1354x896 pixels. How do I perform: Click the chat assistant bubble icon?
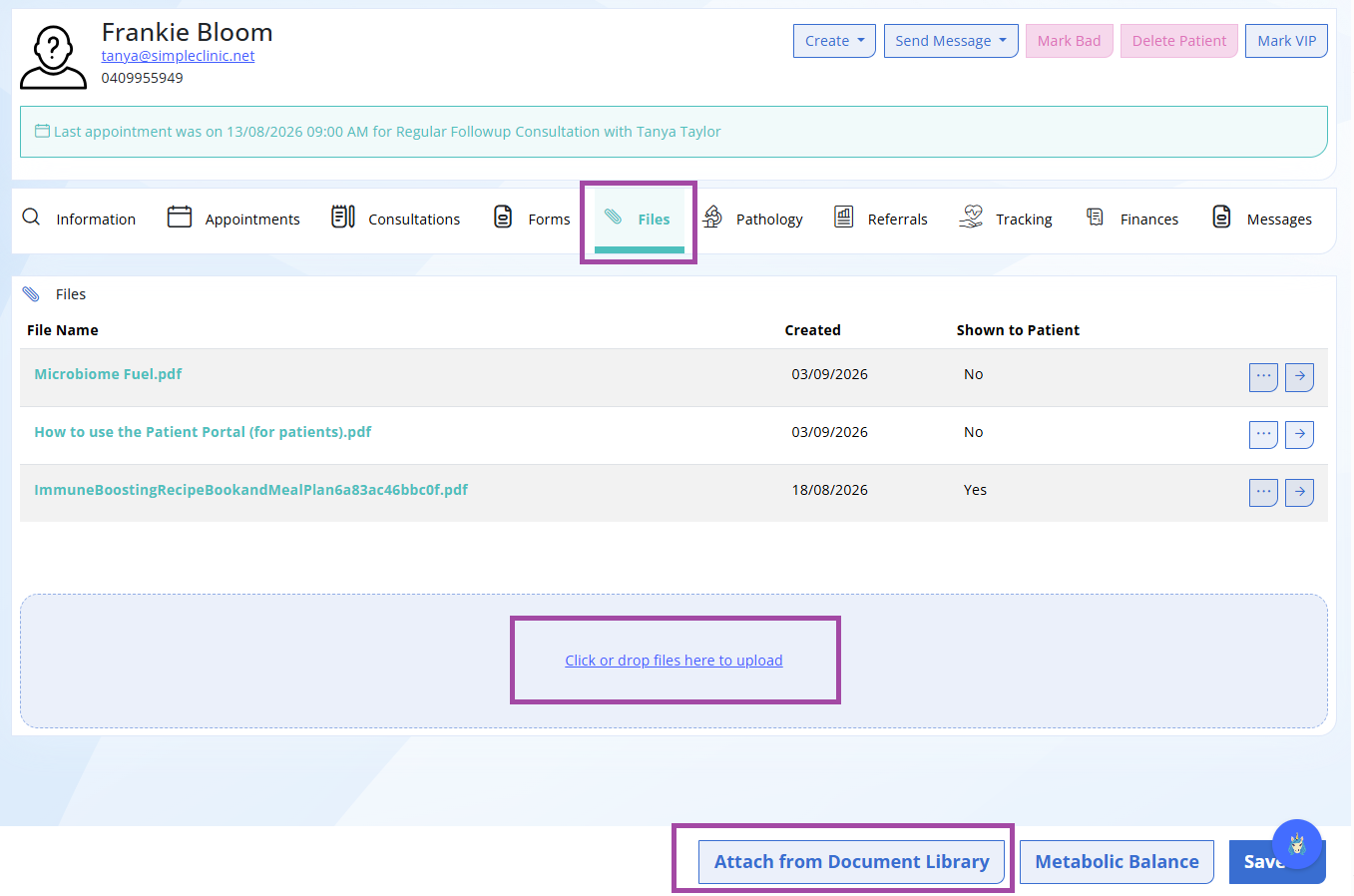[x=1297, y=844]
